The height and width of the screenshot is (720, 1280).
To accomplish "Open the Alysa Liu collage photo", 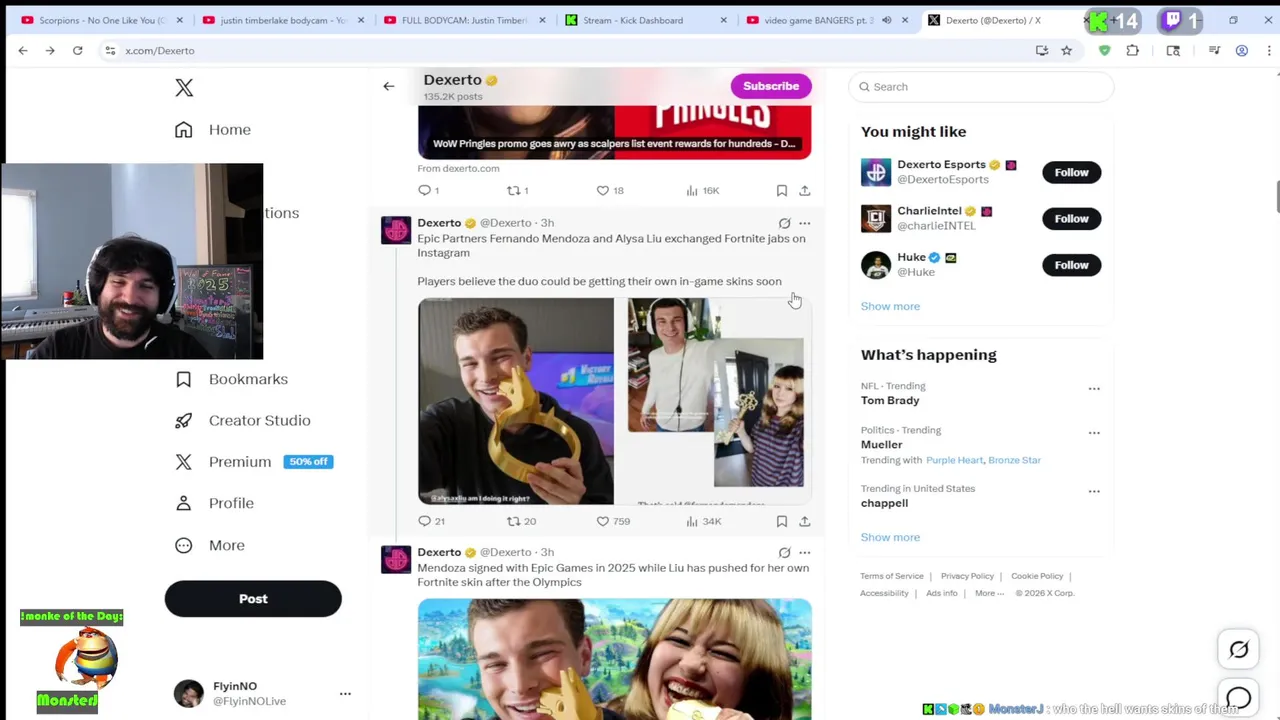I will click(x=715, y=401).
